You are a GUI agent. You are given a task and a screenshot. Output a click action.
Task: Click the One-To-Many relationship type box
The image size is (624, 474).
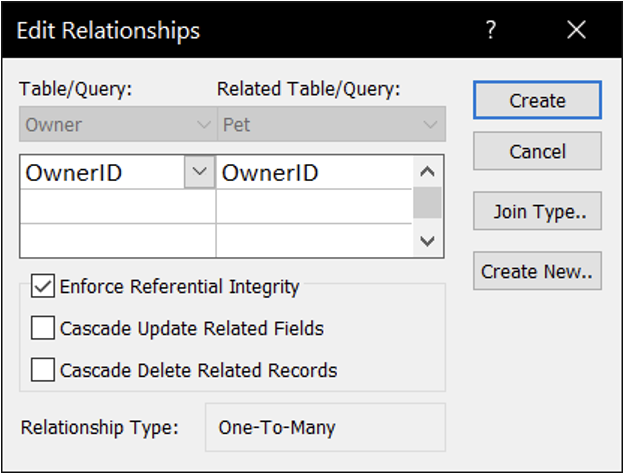tap(325, 428)
